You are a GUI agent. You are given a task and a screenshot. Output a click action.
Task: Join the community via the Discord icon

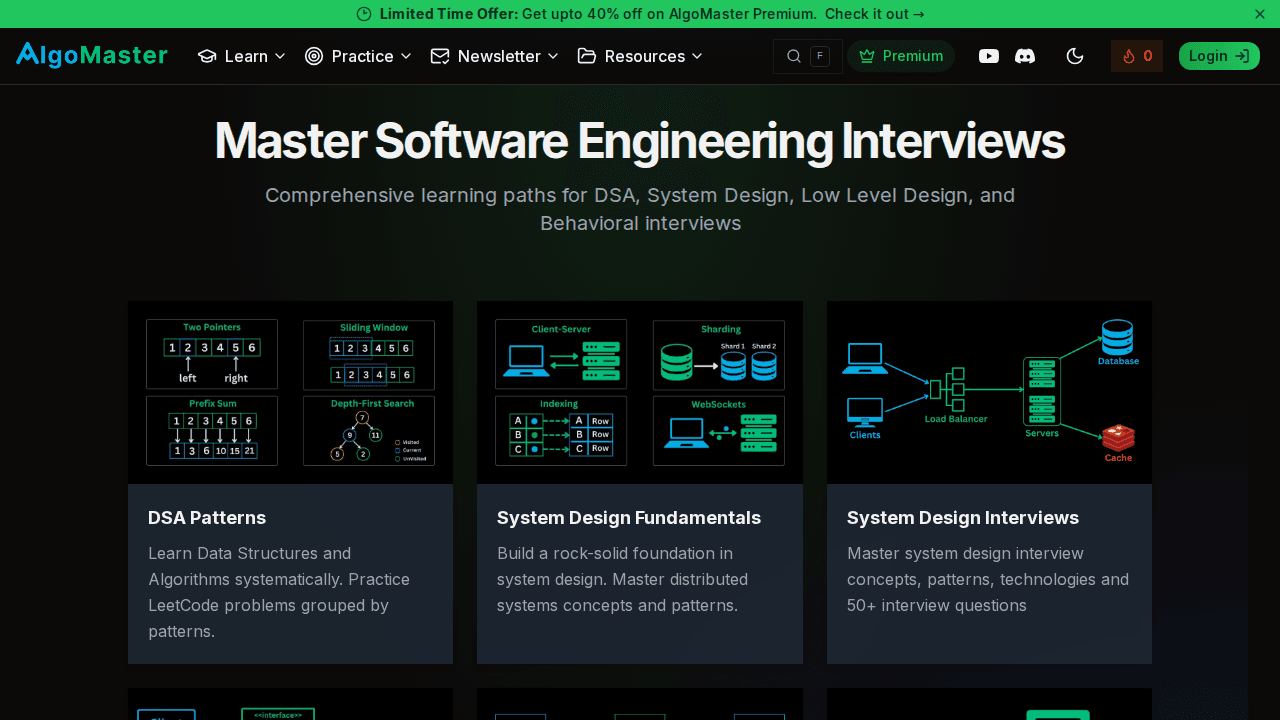tap(1025, 56)
